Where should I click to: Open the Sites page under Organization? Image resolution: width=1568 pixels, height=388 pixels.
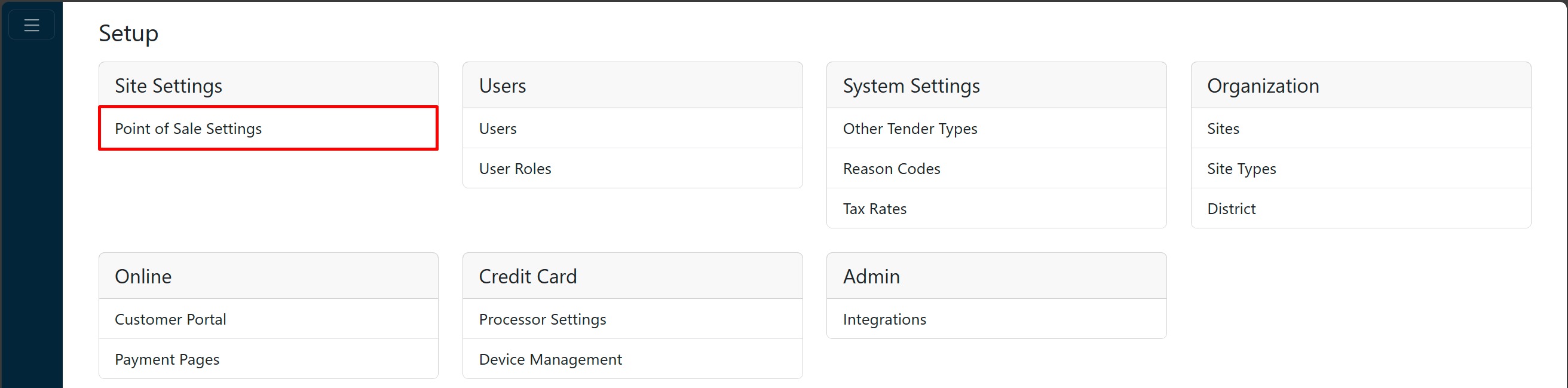click(1223, 129)
